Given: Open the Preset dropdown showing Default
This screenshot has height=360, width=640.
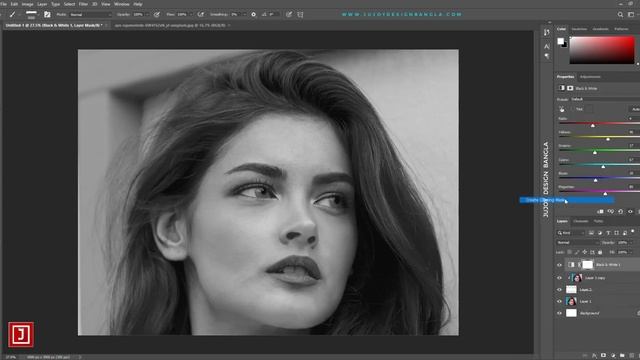Looking at the screenshot, I should 605,99.
